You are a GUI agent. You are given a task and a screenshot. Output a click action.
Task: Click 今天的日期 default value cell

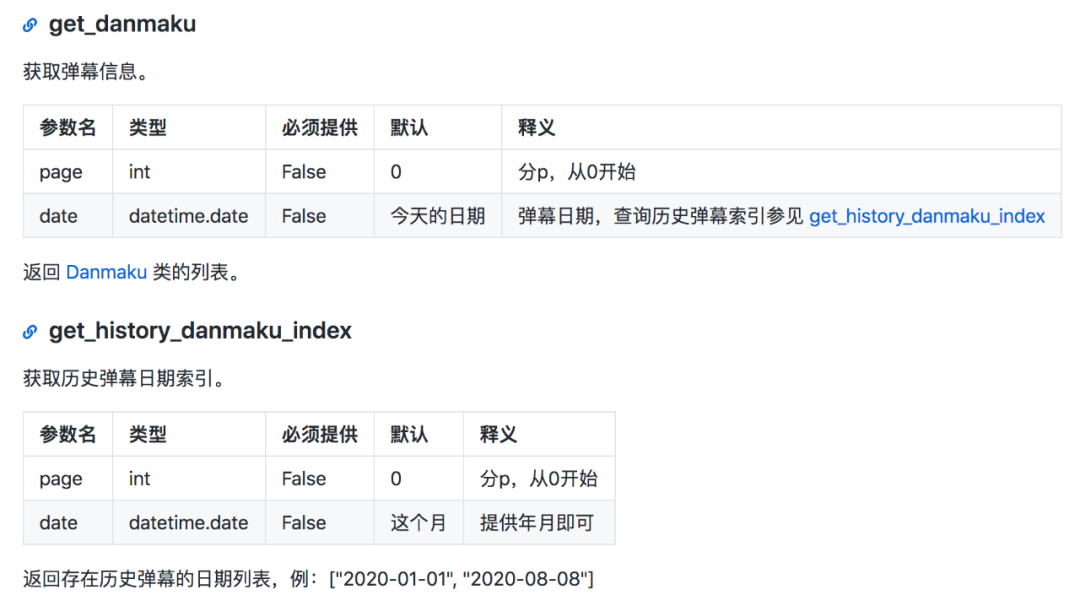(x=437, y=216)
